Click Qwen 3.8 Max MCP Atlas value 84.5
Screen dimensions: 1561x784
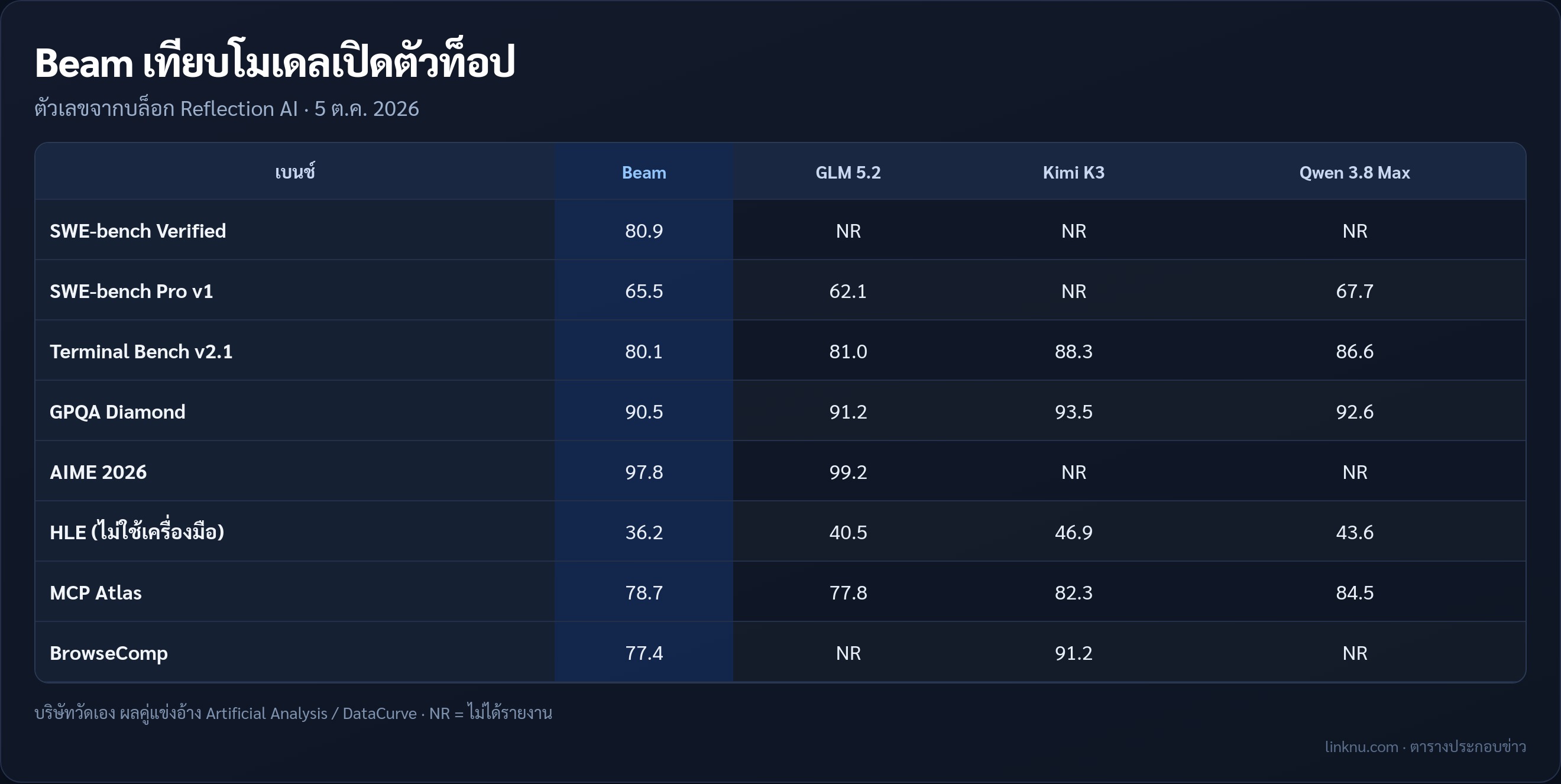point(1355,592)
